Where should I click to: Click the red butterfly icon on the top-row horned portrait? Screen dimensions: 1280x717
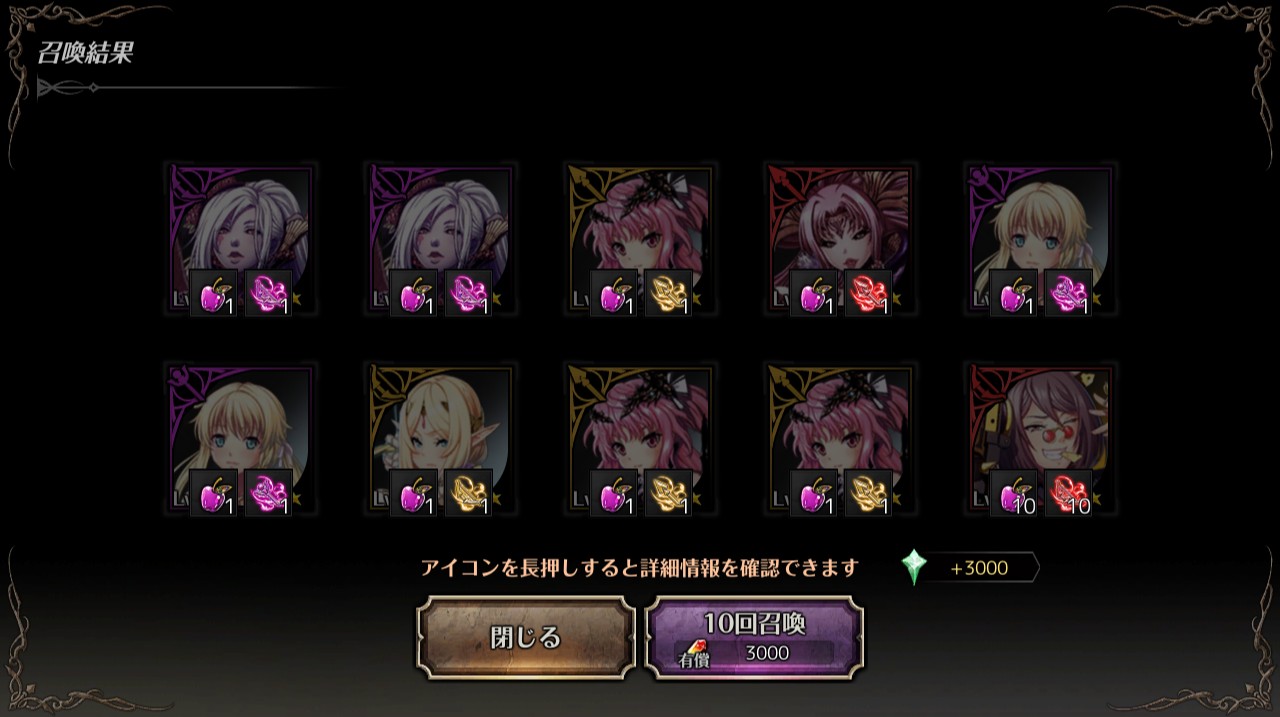point(868,294)
